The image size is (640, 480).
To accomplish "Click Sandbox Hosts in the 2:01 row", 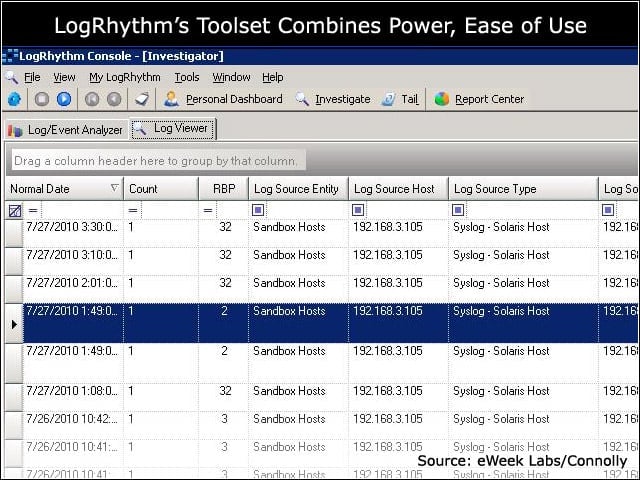I will point(289,283).
